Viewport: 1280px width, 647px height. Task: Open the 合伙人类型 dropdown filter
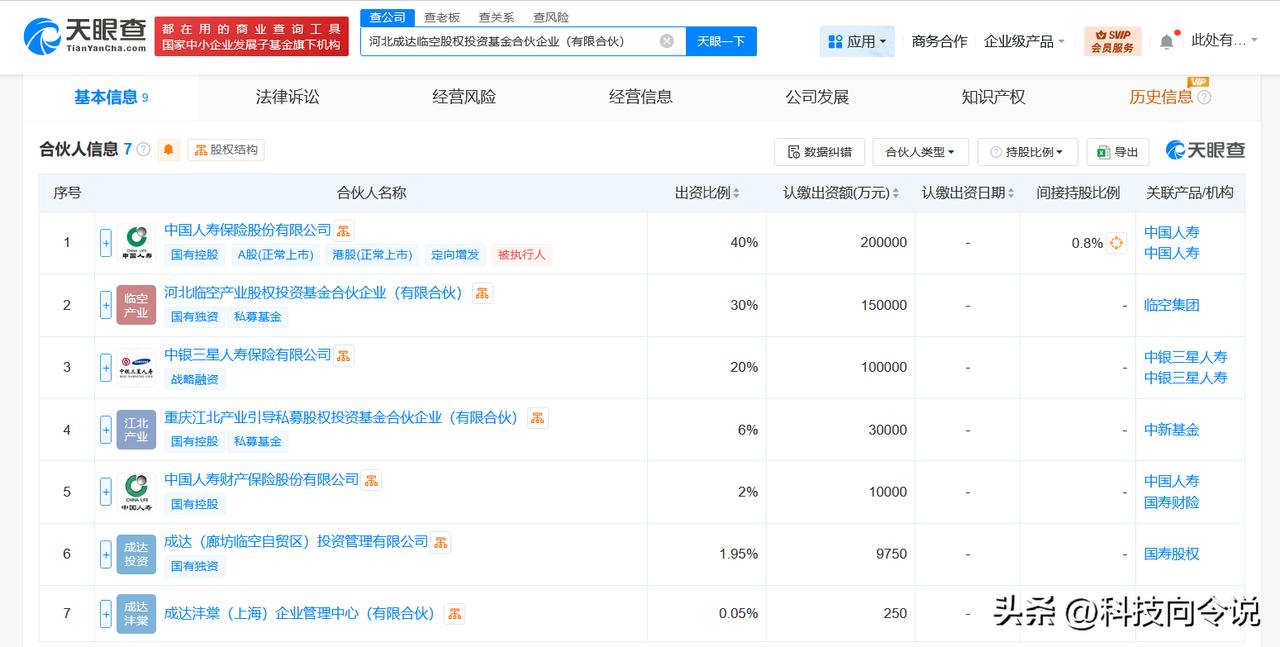coord(920,152)
